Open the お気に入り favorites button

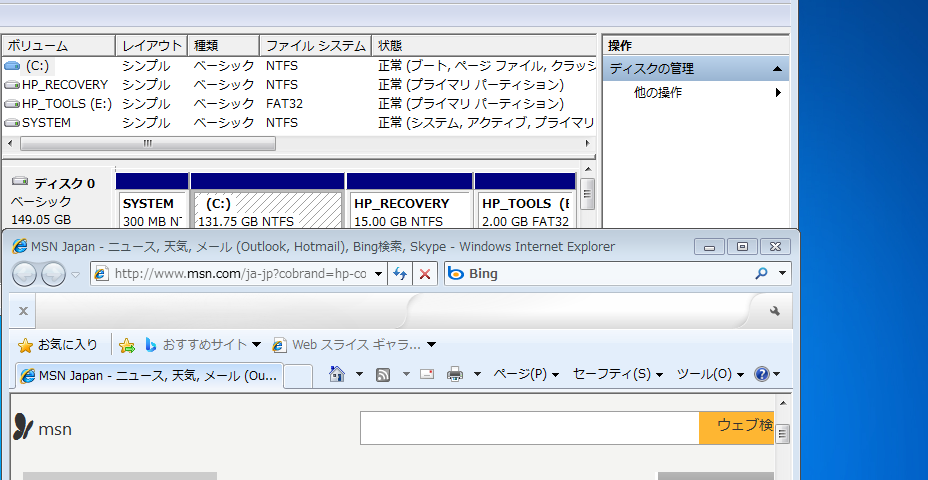pos(58,344)
